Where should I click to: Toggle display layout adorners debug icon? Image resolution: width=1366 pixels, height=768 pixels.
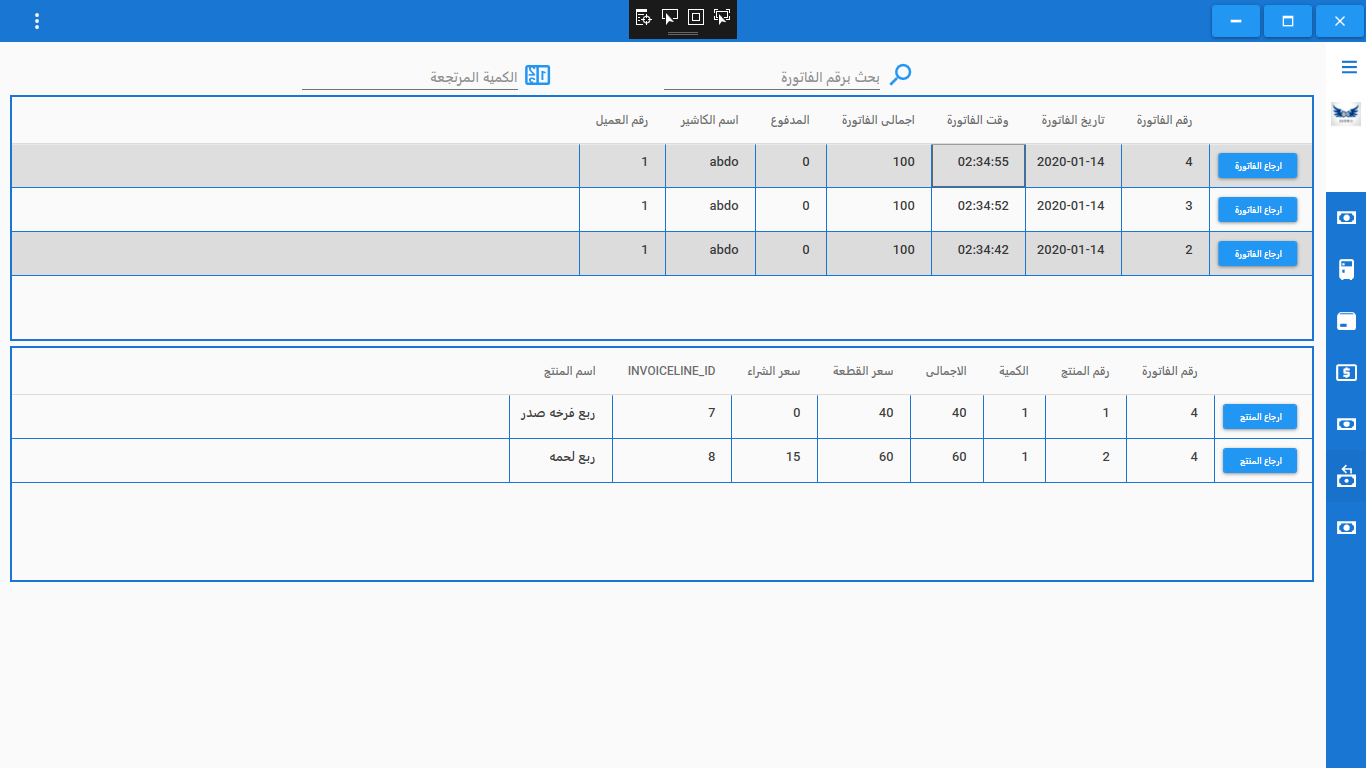pos(696,17)
